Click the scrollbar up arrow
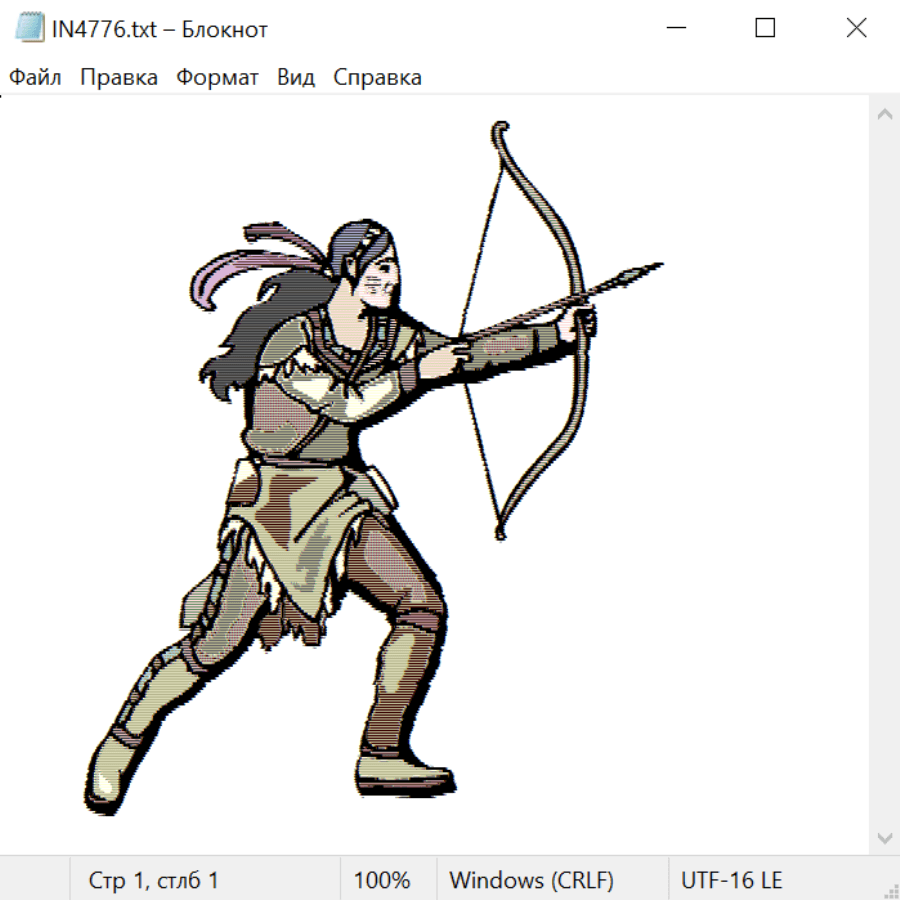 click(x=884, y=114)
